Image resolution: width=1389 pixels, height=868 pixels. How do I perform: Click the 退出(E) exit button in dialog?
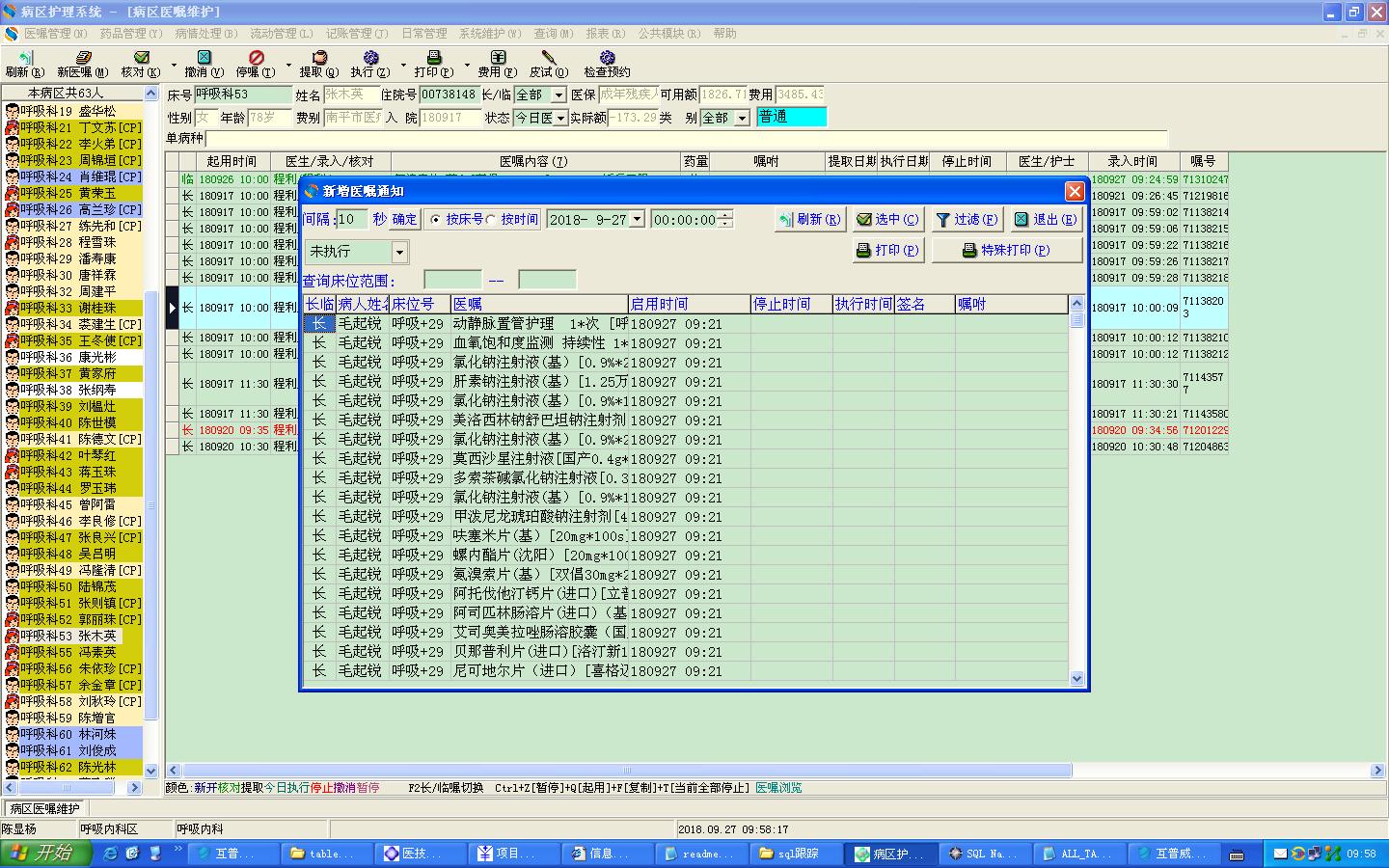pyautogui.click(x=1046, y=220)
